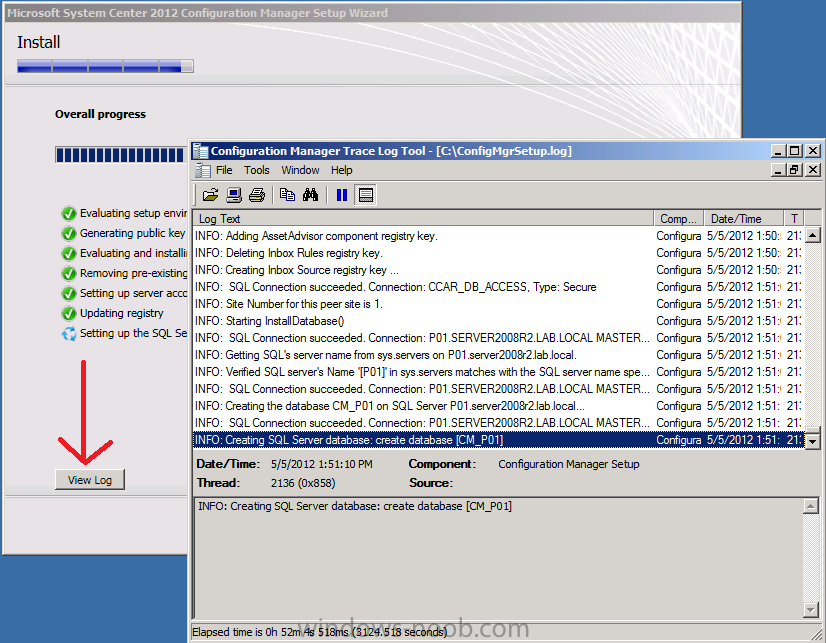This screenshot has width=826, height=643.
Task: Click the green check beside Setting up server accounts
Action: tap(68, 293)
